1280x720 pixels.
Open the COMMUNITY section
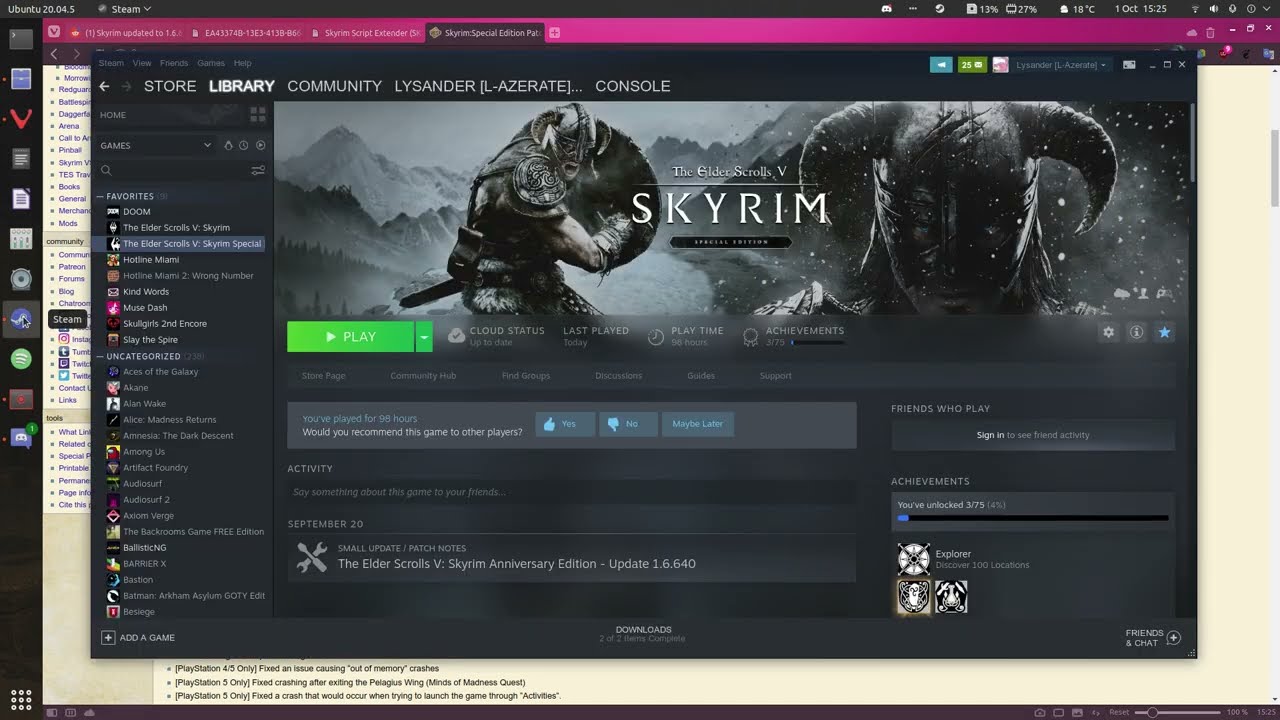(x=335, y=86)
